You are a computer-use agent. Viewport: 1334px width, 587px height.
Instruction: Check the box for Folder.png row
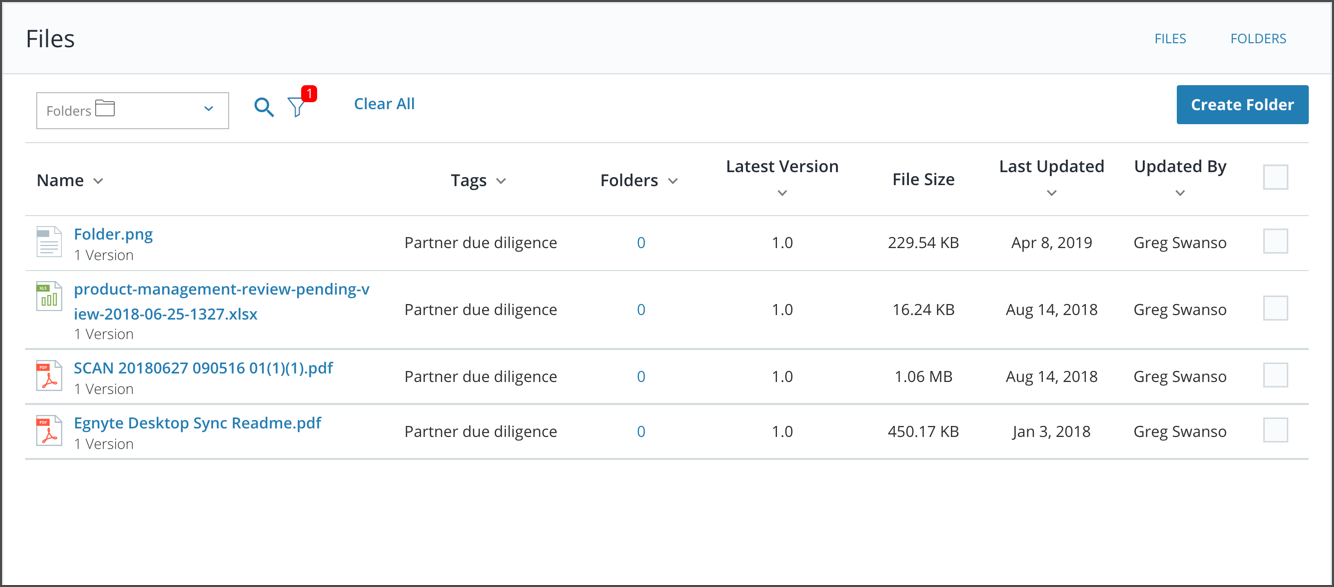[1275, 241]
